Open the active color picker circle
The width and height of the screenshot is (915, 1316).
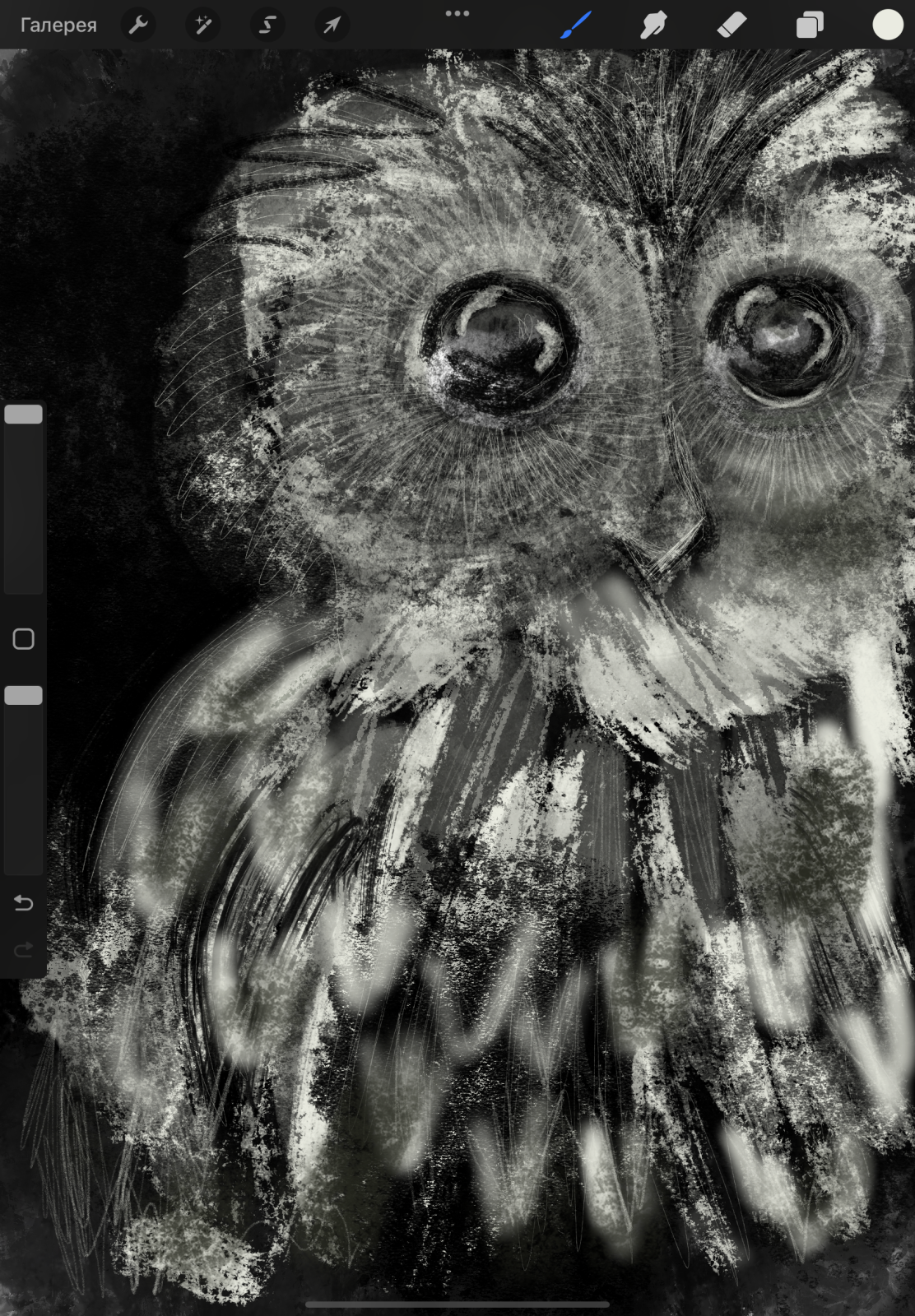pos(887,25)
